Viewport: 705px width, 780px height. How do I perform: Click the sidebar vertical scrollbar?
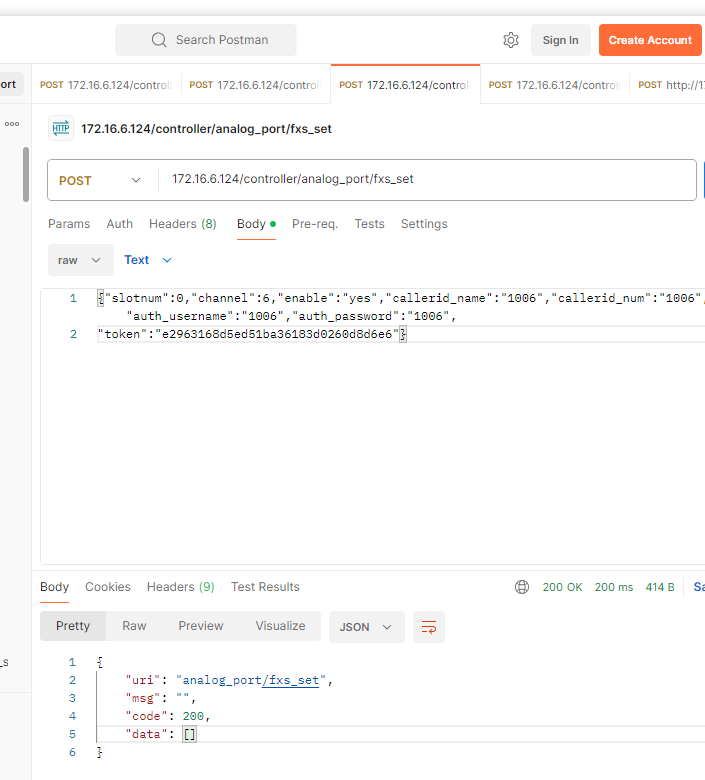pos(26,174)
